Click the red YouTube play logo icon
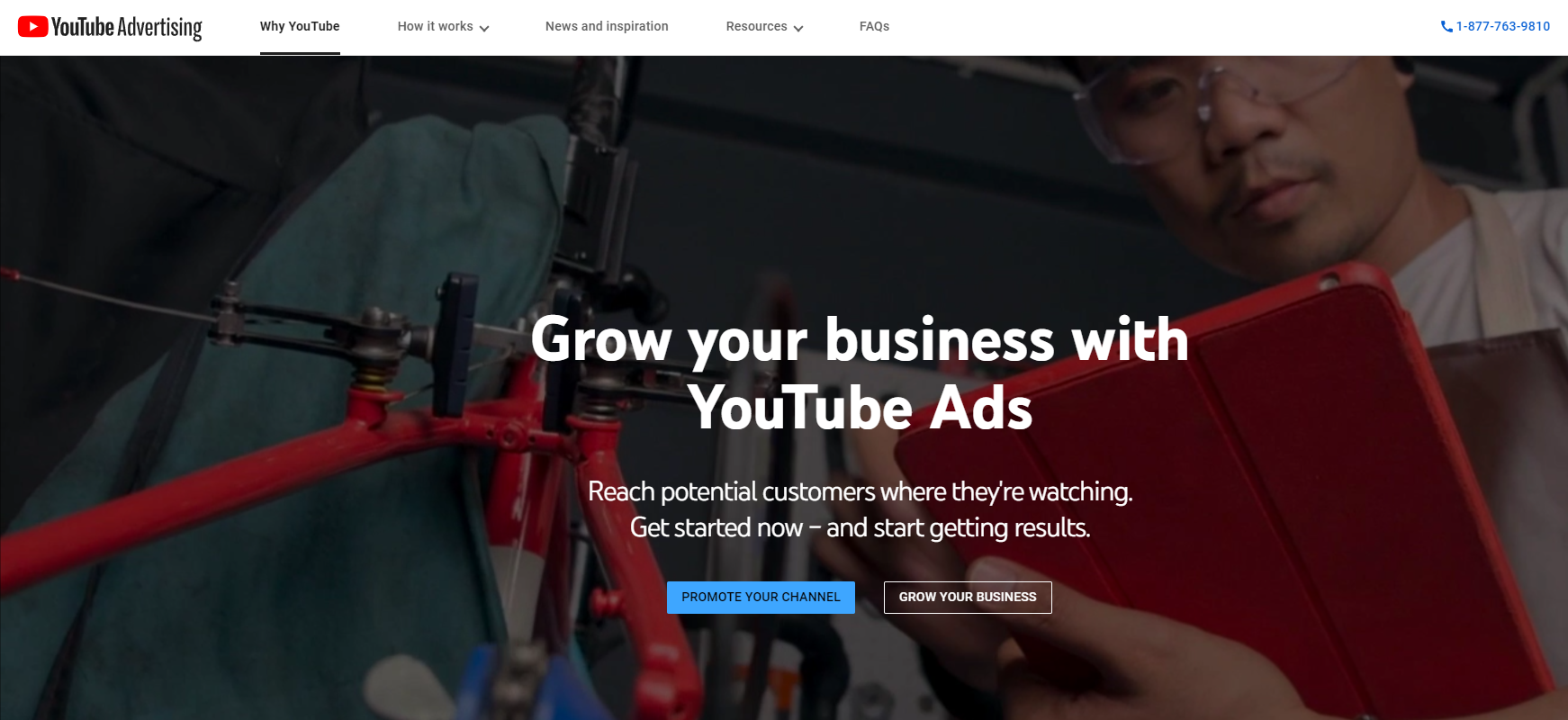 tap(32, 27)
